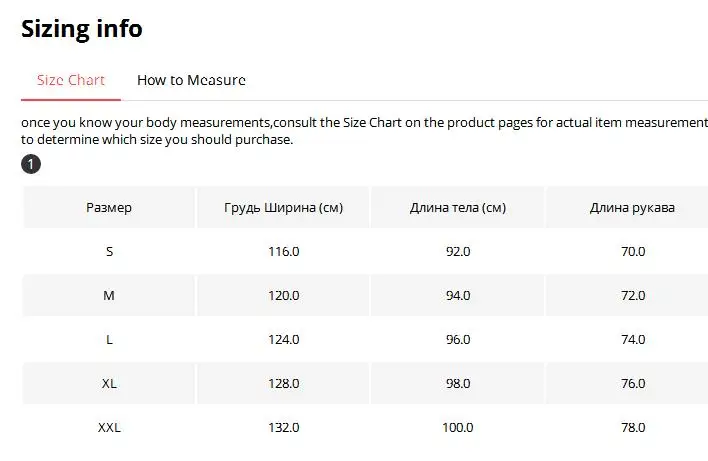Click the 116.0 chest width cell
Image resolution: width=708 pixels, height=461 pixels.
coord(284,252)
